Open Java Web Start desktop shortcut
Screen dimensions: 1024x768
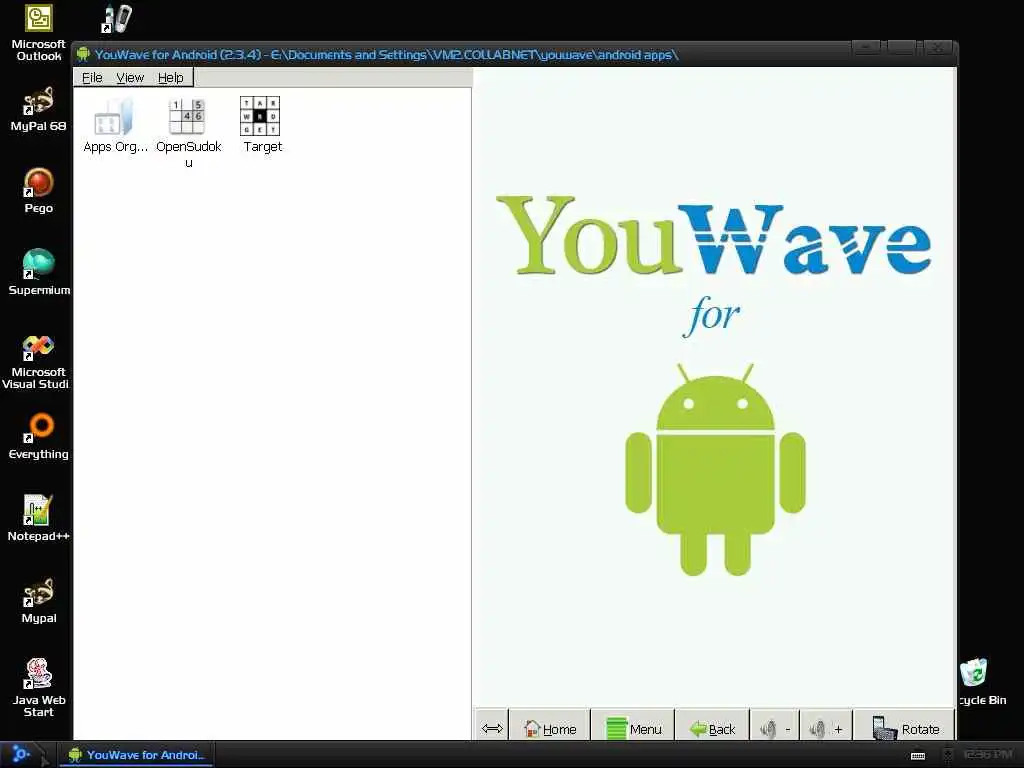click(39, 688)
